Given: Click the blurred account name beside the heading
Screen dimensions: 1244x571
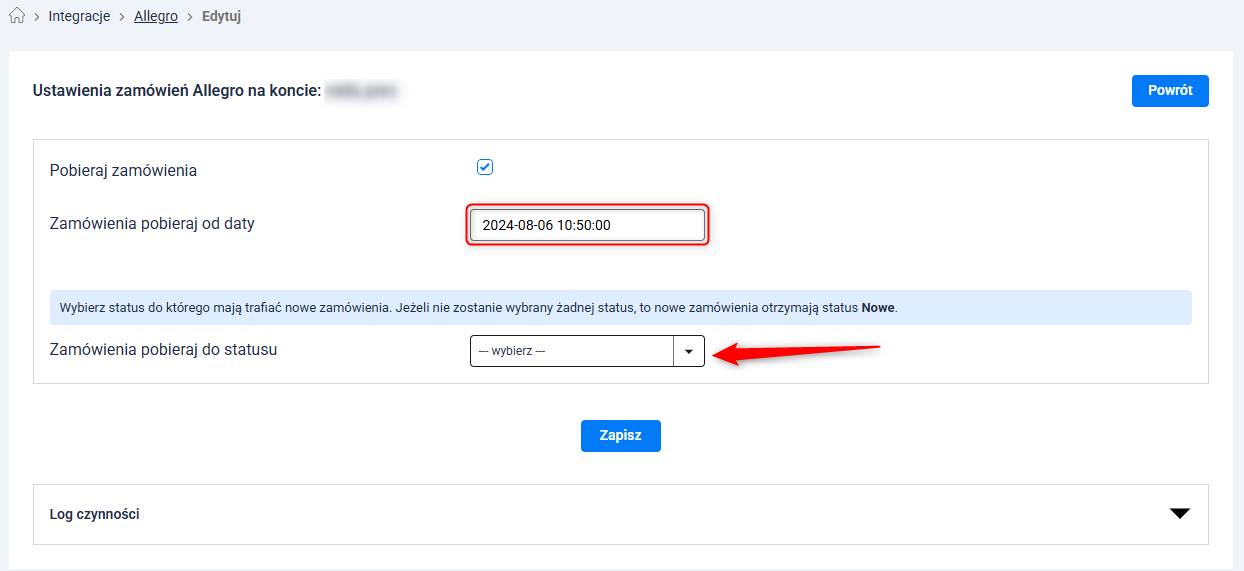Looking at the screenshot, I should pos(363,91).
